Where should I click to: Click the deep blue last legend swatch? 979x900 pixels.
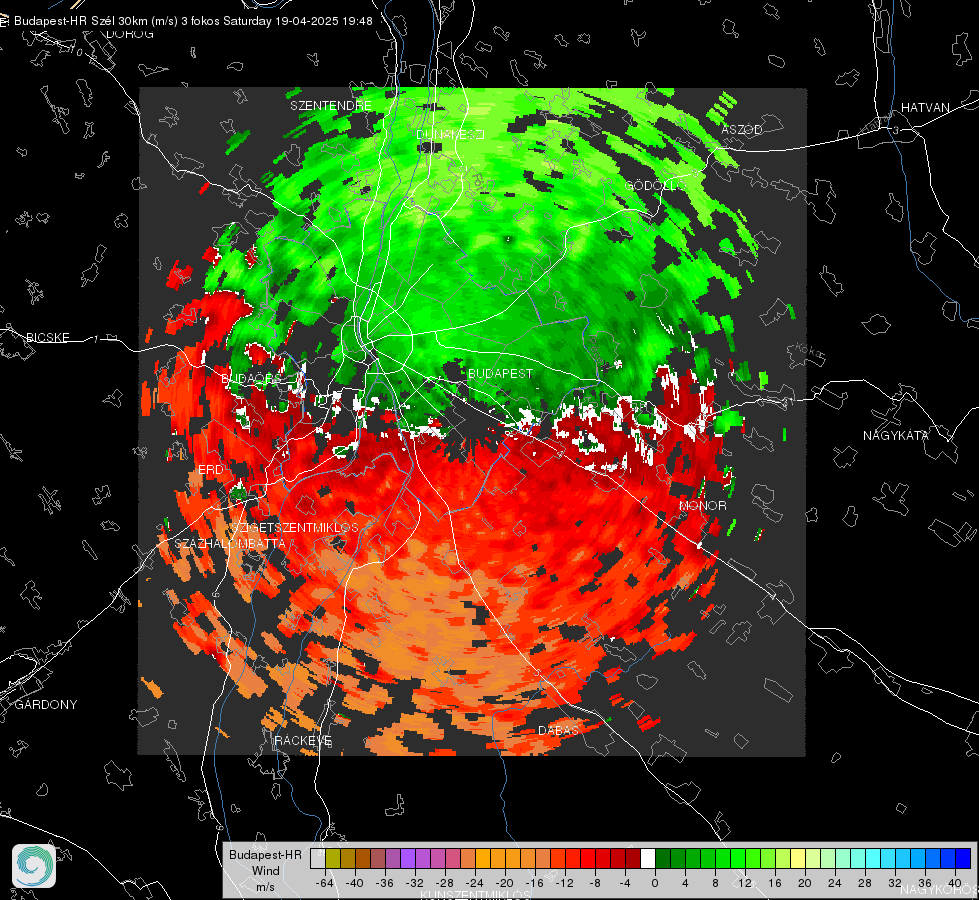[963, 859]
